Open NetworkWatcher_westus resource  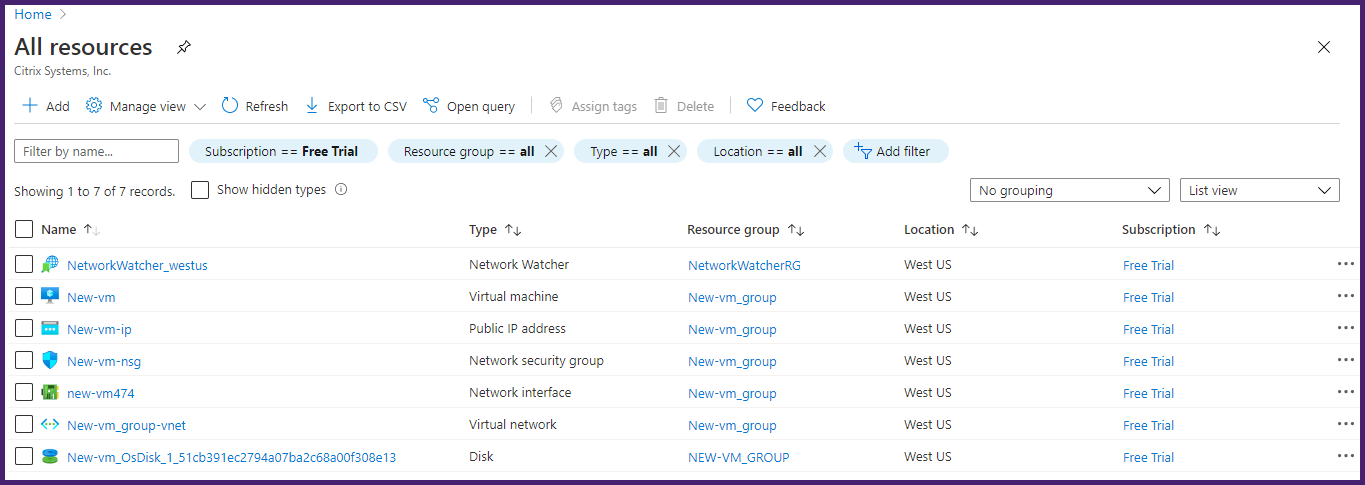click(137, 265)
